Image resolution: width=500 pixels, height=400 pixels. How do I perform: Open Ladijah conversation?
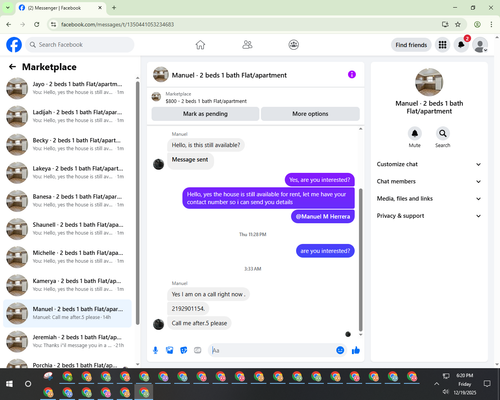[x=67, y=116]
